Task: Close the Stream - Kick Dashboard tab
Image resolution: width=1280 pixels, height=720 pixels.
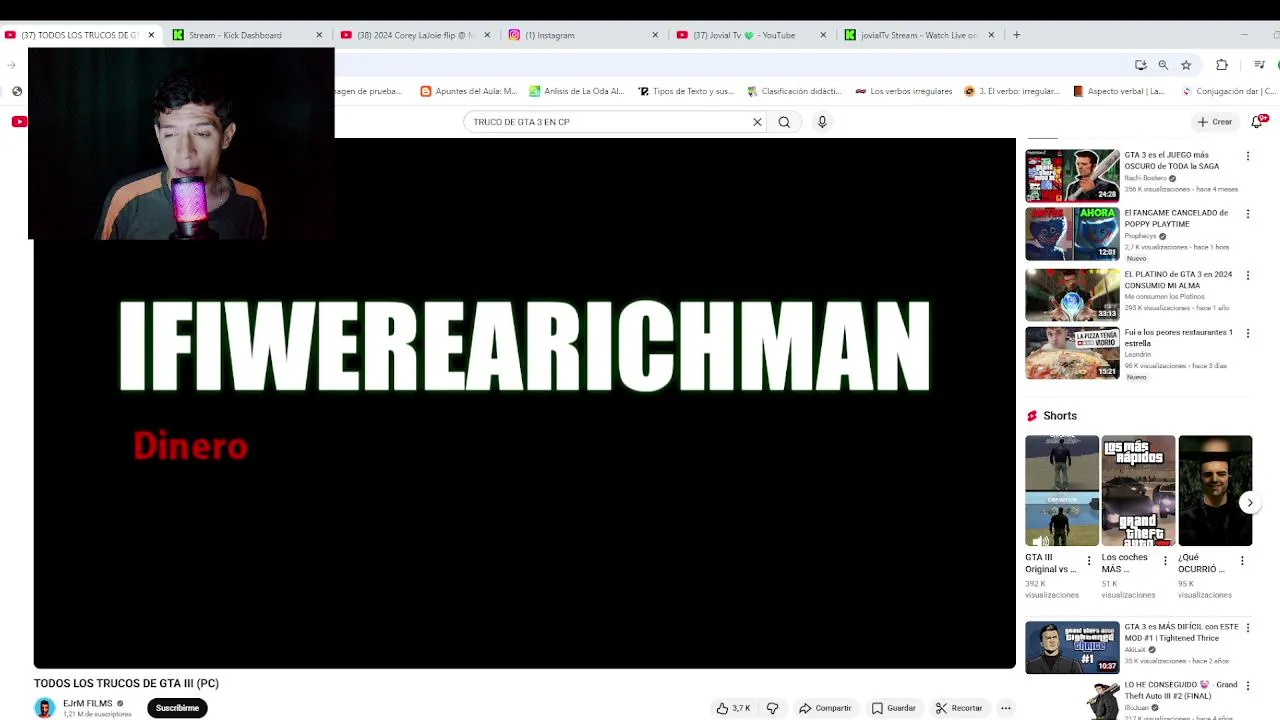Action: click(319, 35)
